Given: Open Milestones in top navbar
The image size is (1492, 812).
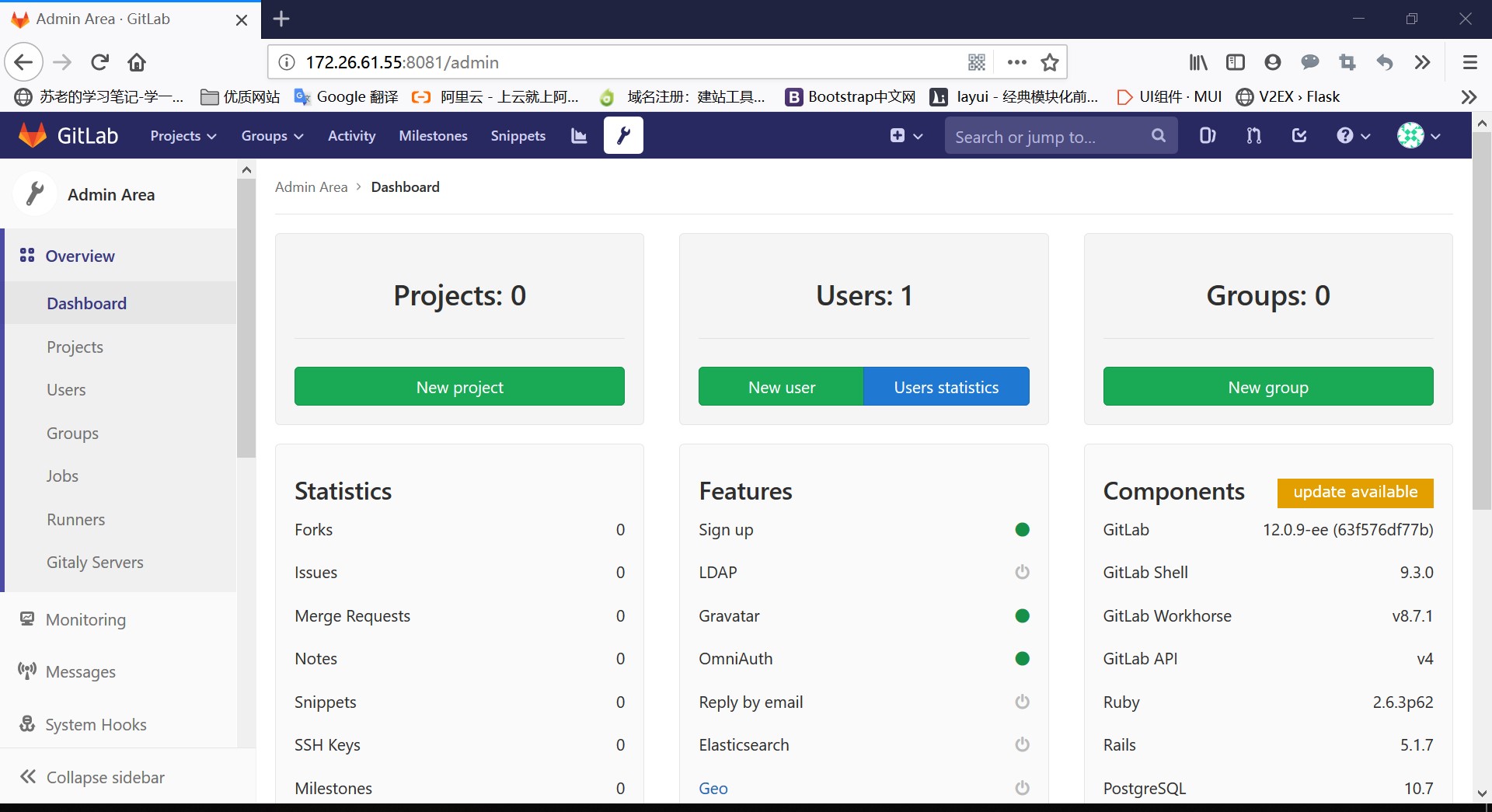Looking at the screenshot, I should click(433, 136).
